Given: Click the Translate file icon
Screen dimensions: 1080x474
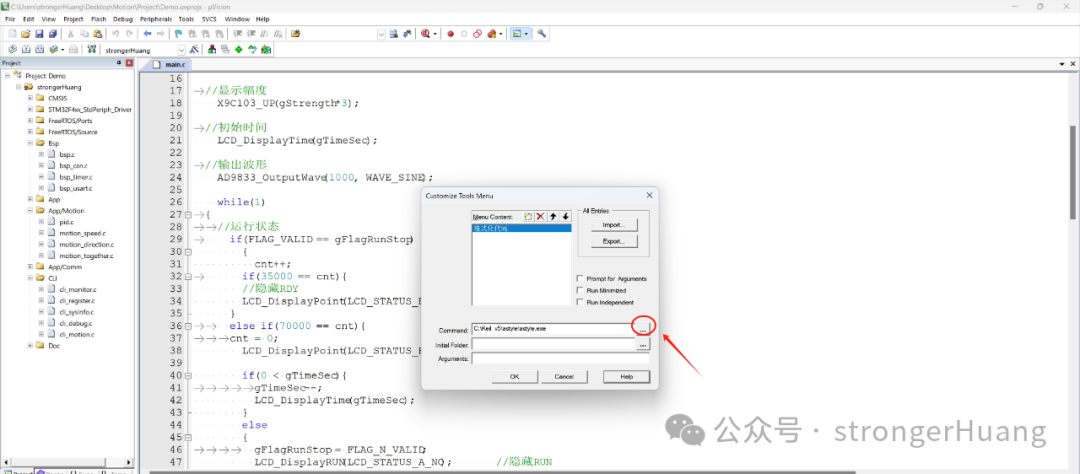Looking at the screenshot, I should pos(12,50).
